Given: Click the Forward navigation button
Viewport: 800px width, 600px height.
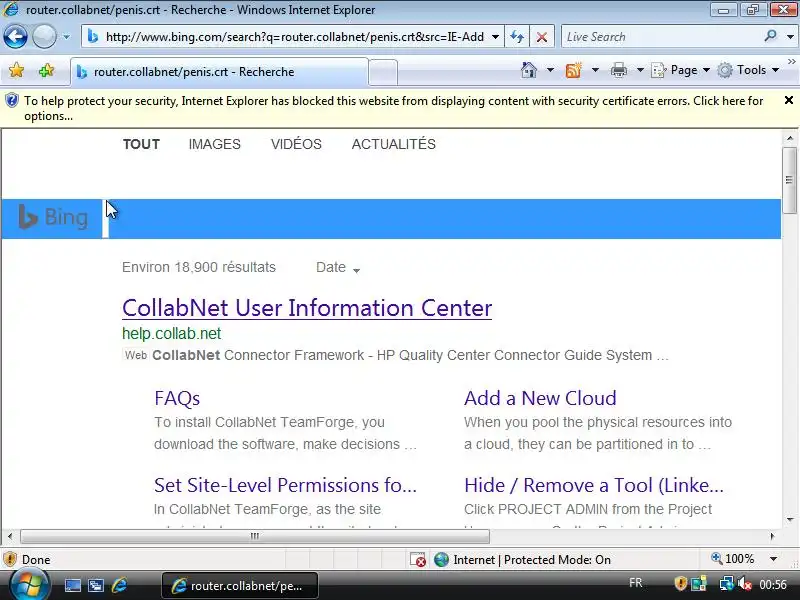Looking at the screenshot, I should tap(44, 37).
